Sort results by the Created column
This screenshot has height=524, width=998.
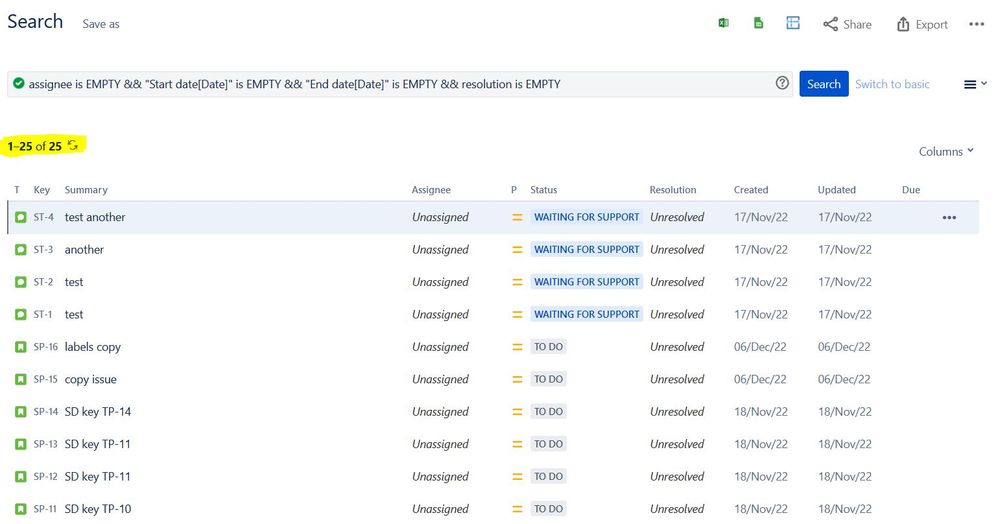point(751,190)
